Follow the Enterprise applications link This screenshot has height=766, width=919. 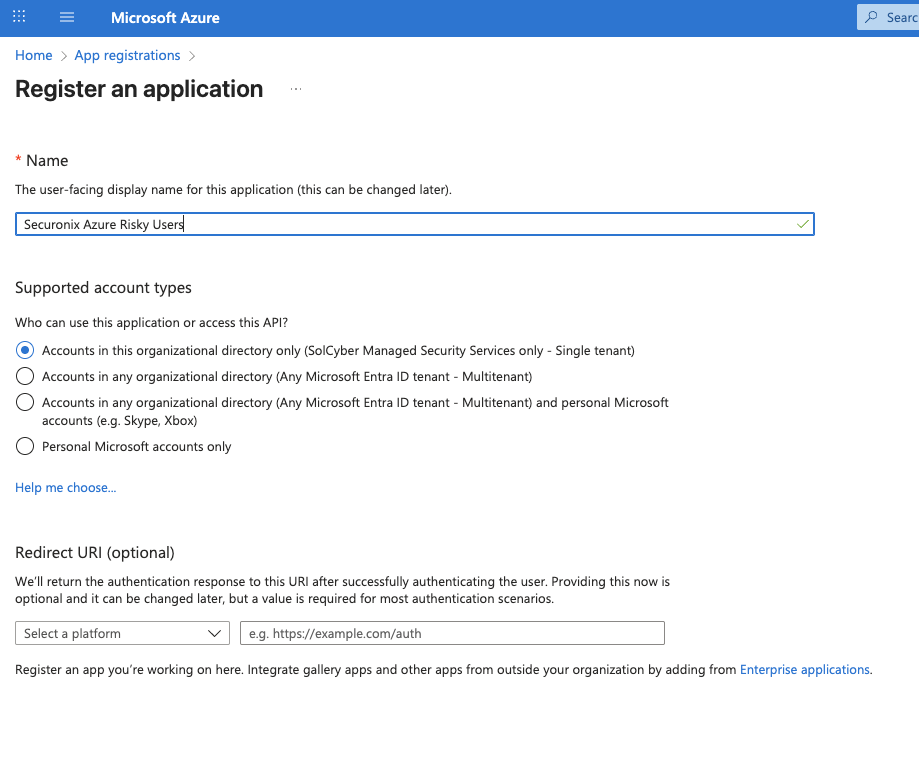(804, 670)
